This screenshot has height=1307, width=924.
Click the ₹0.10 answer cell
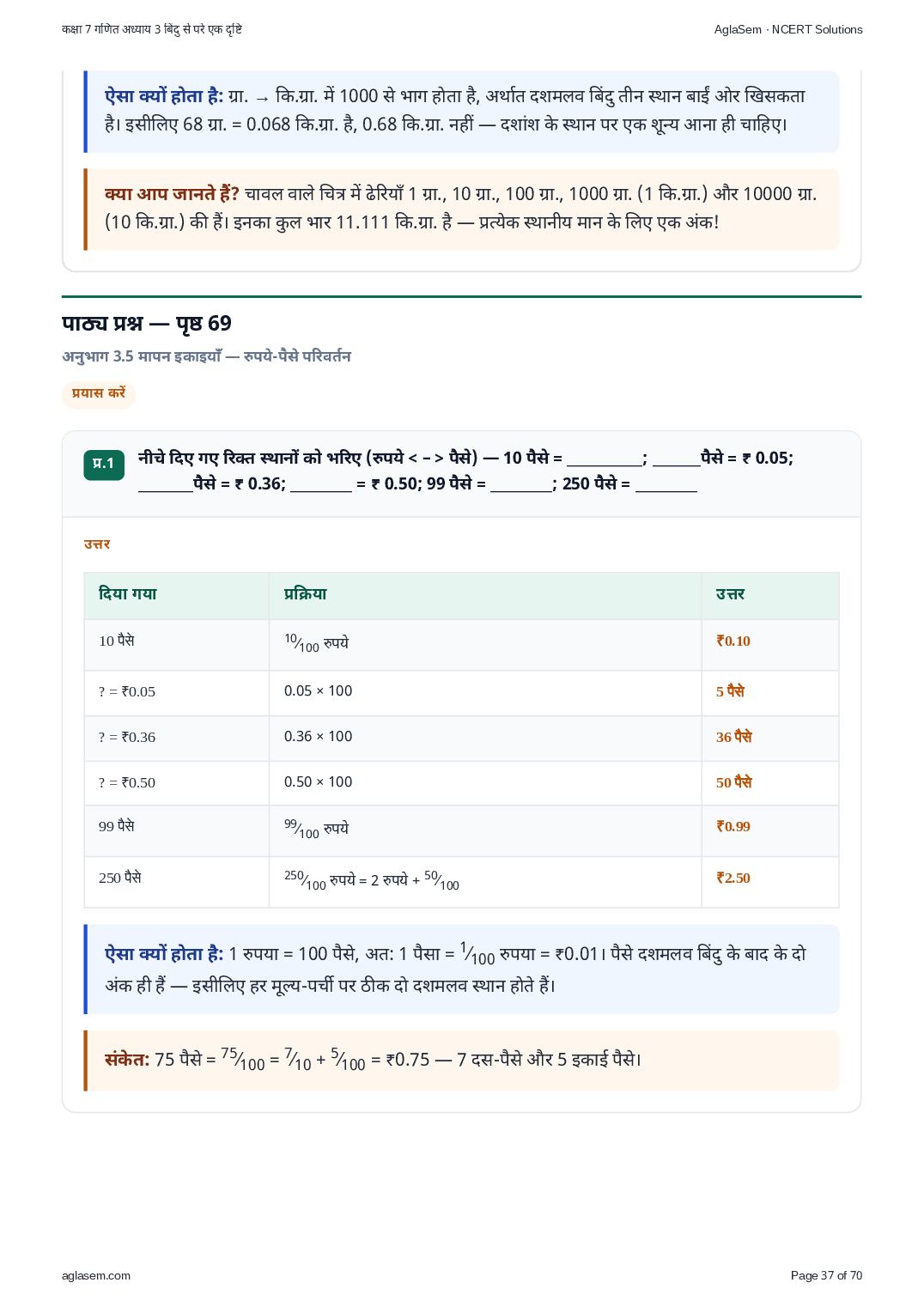pos(733,641)
